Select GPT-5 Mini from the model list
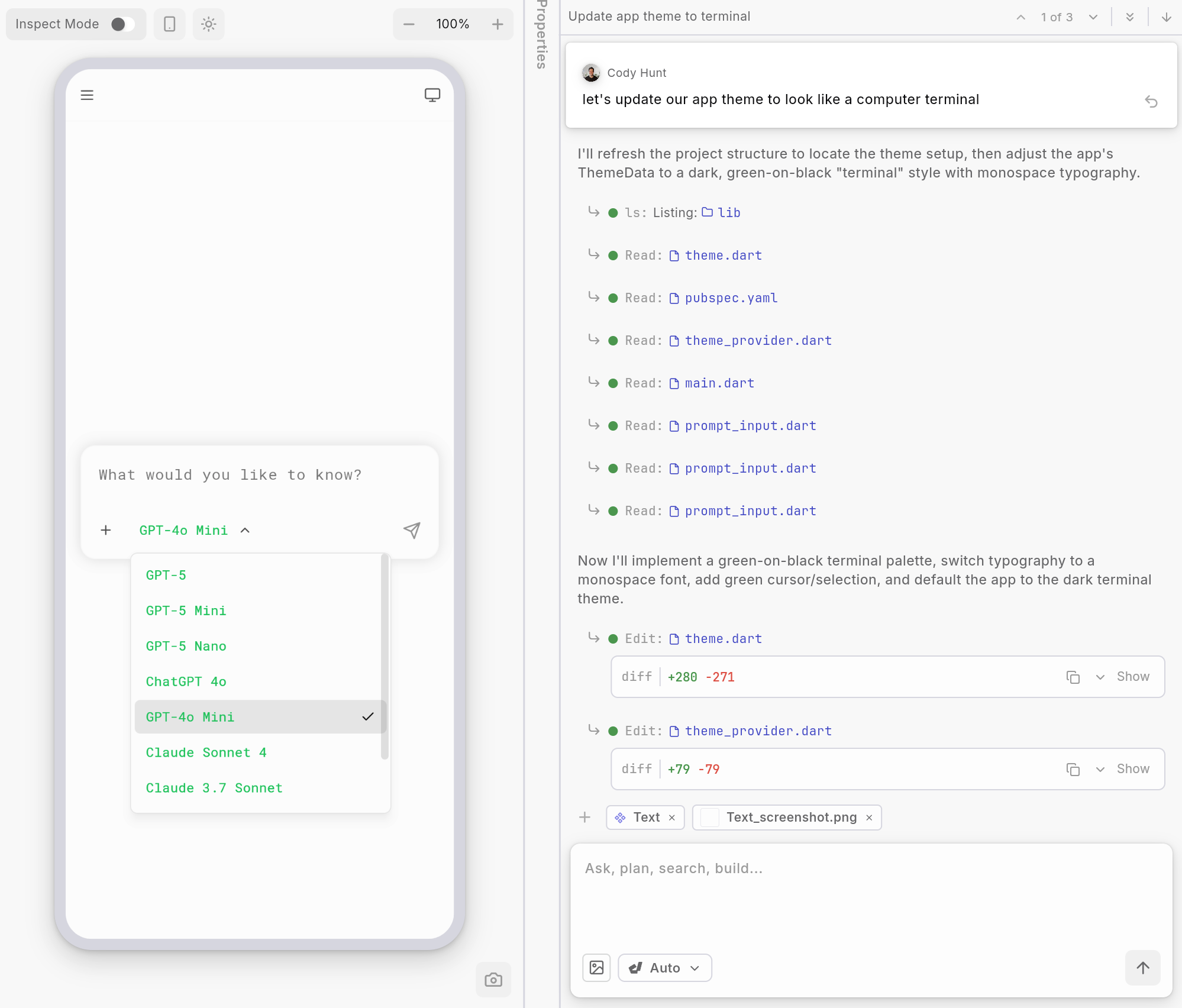The width and height of the screenshot is (1182, 1008). [260, 610]
